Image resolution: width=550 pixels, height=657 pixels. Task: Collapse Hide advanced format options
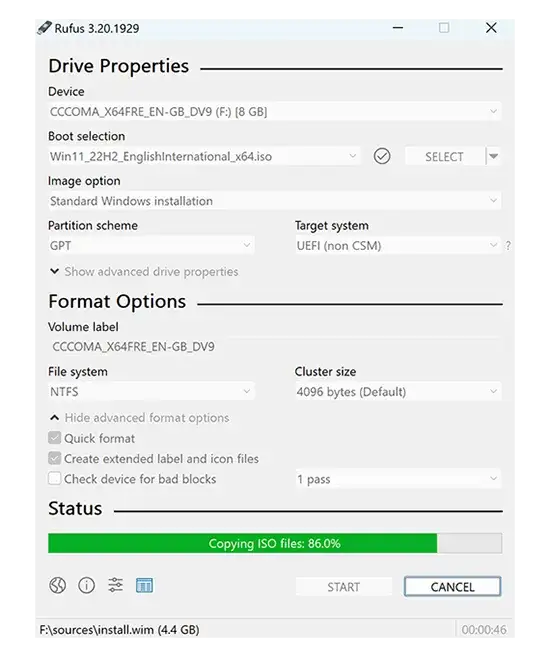(139, 418)
